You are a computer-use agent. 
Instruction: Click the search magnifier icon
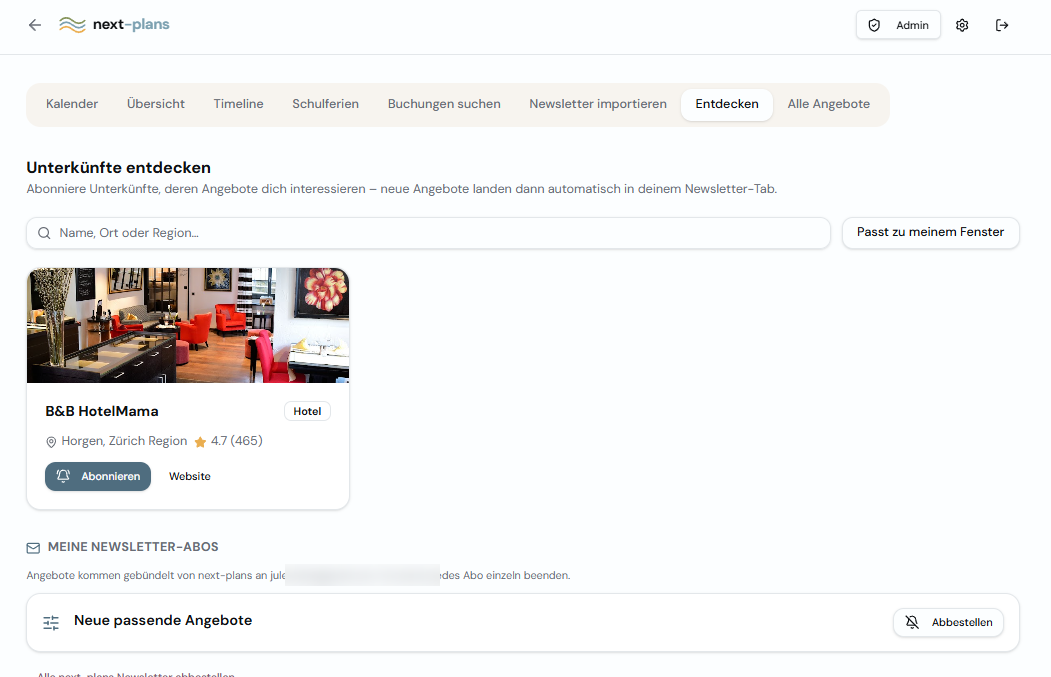click(x=44, y=233)
